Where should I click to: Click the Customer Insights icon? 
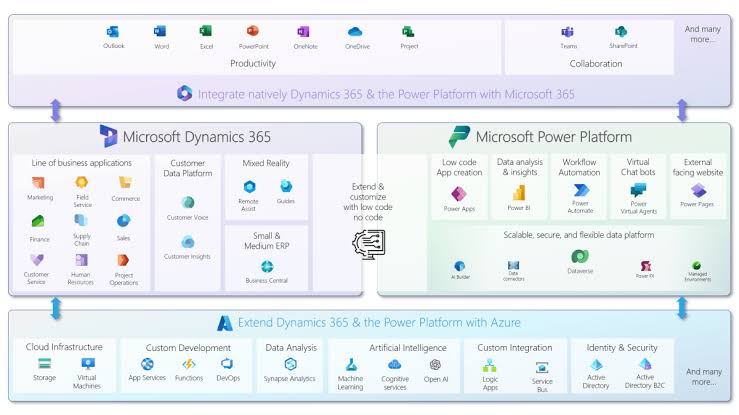click(188, 242)
